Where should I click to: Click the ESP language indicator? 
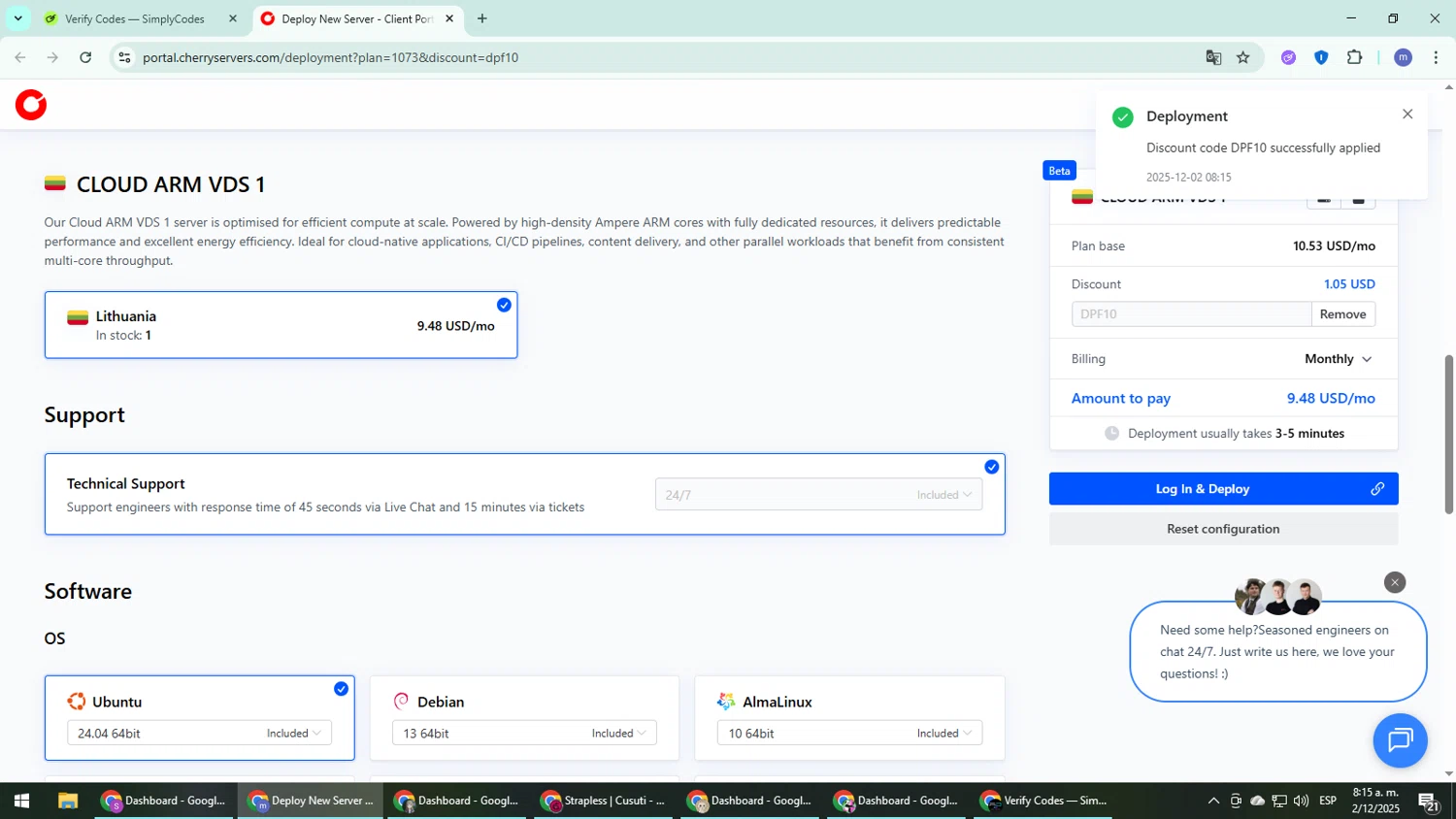click(x=1328, y=801)
